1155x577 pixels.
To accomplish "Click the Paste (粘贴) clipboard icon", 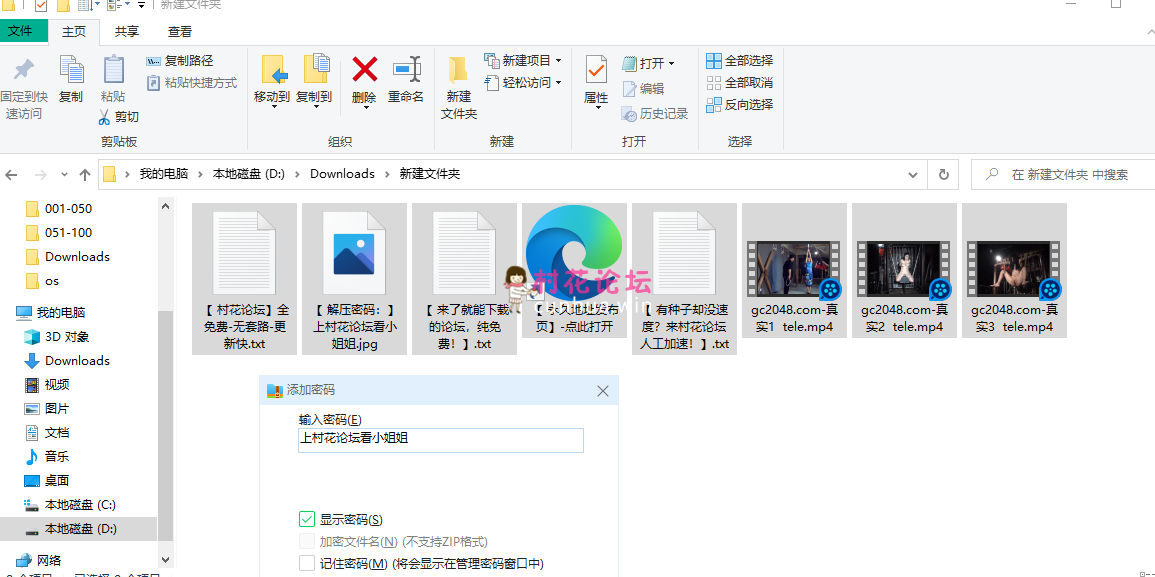I will point(113,70).
